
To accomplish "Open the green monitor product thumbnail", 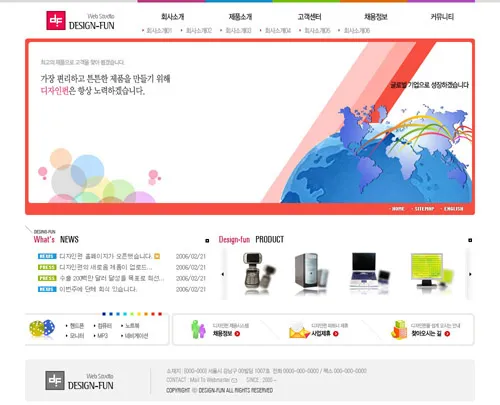I will pyautogui.click(x=431, y=273).
